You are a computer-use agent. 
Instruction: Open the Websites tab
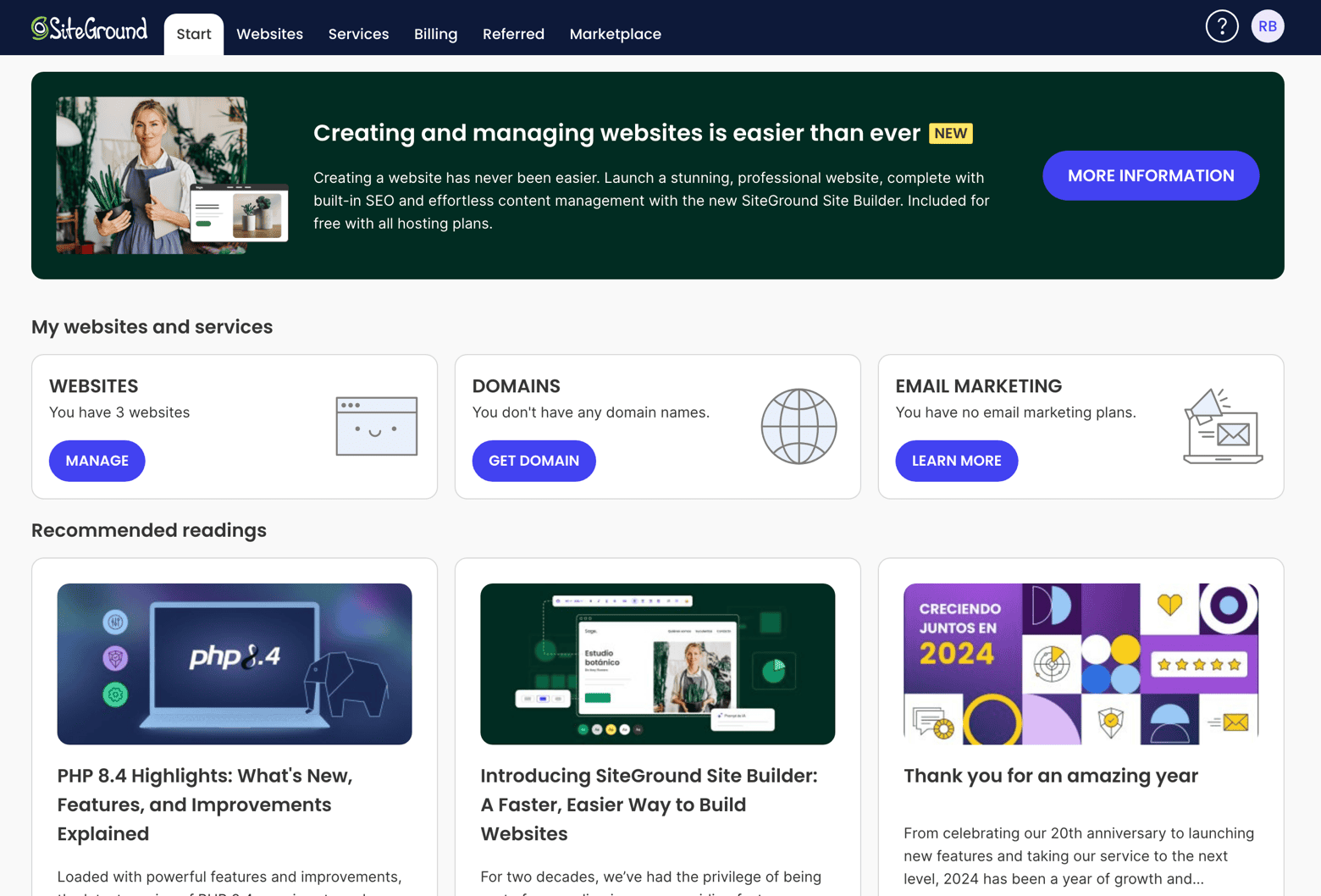click(269, 34)
